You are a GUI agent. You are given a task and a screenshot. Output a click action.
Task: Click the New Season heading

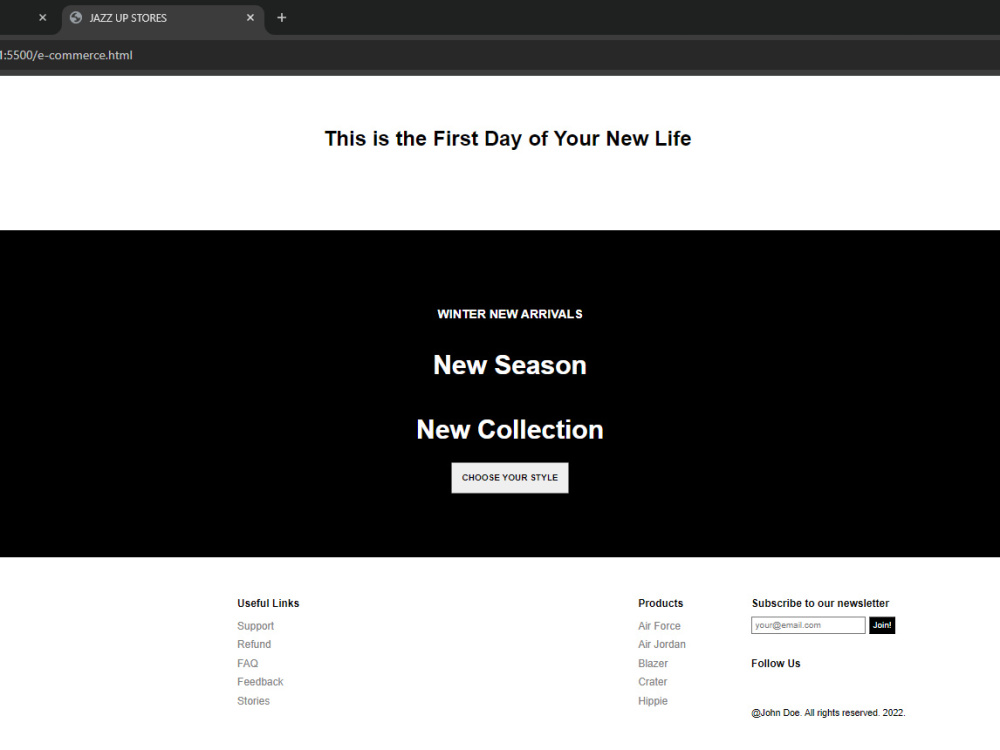tap(510, 365)
